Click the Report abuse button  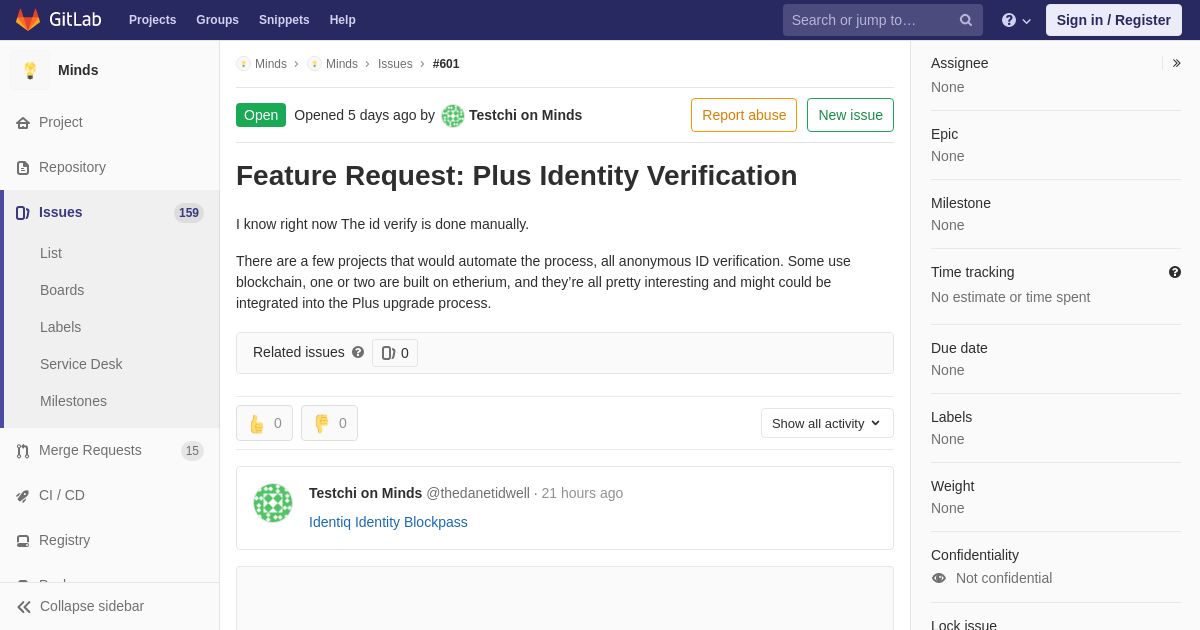pyautogui.click(x=744, y=115)
